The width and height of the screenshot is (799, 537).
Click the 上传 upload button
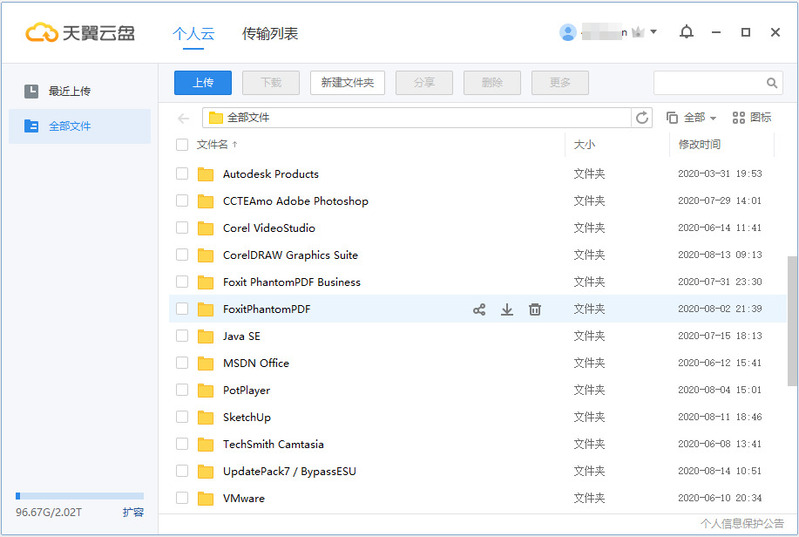tap(203, 83)
